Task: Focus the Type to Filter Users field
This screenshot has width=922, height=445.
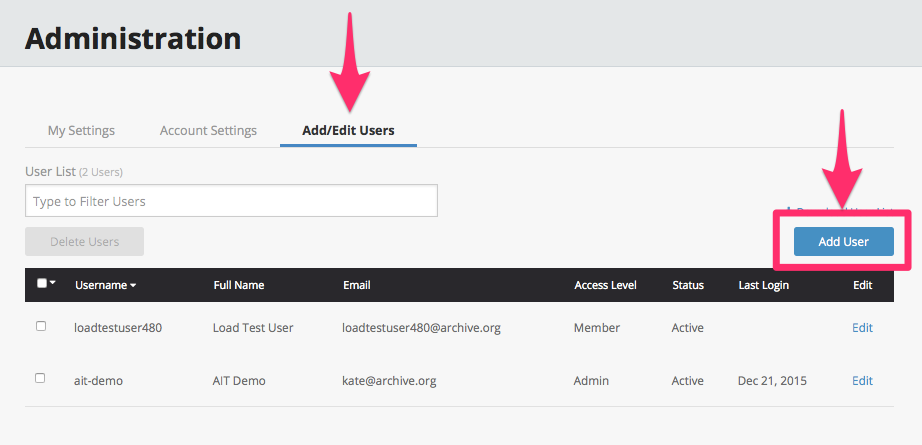Action: (231, 201)
